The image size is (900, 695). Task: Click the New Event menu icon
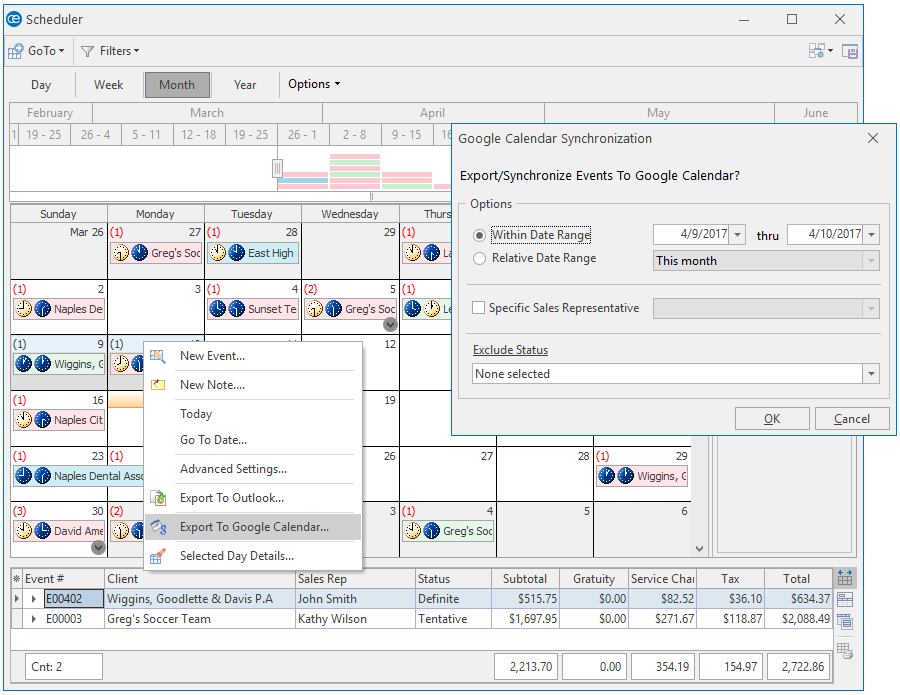[x=158, y=356]
